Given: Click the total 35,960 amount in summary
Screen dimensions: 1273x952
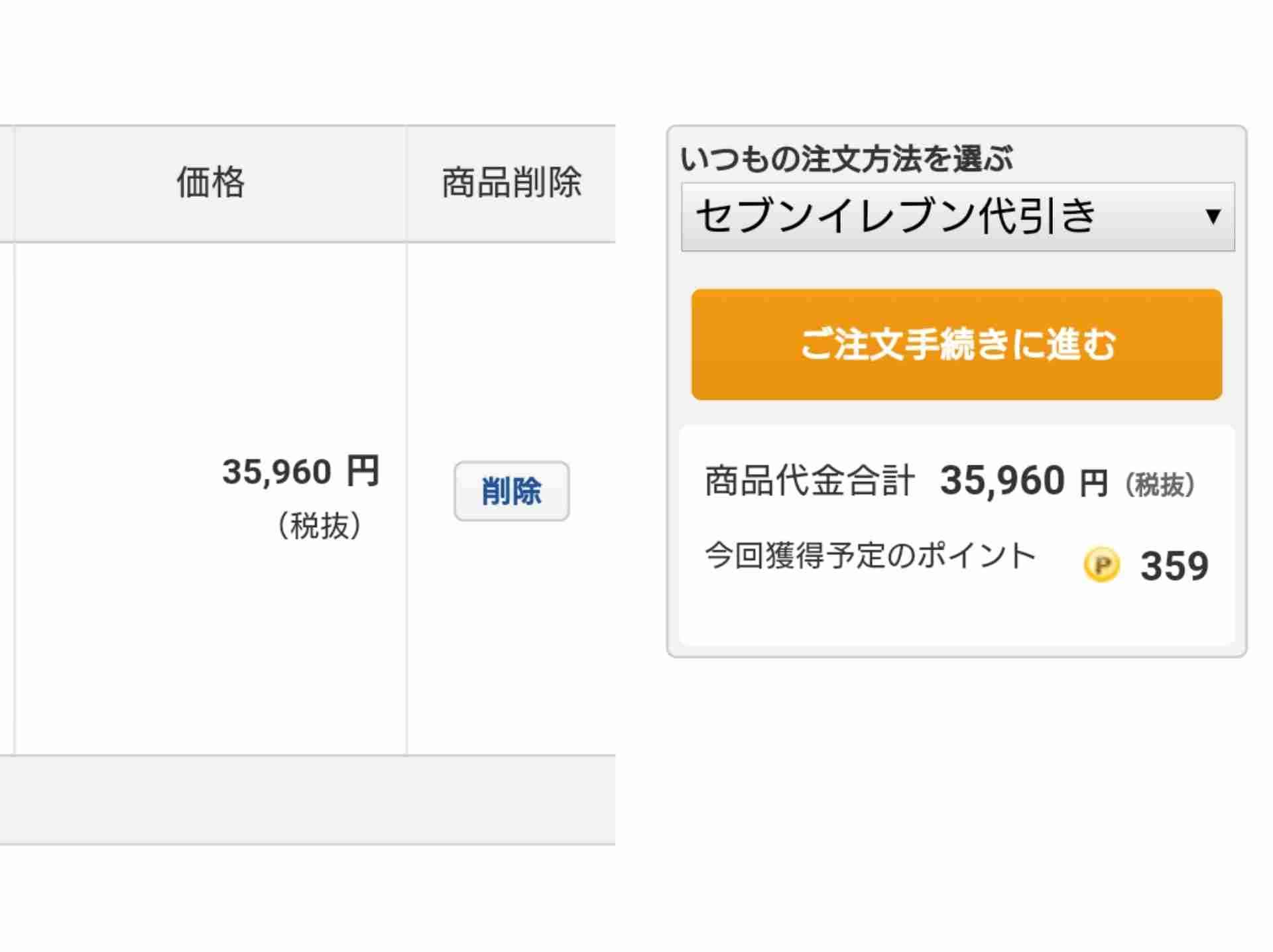Looking at the screenshot, I should [1002, 480].
